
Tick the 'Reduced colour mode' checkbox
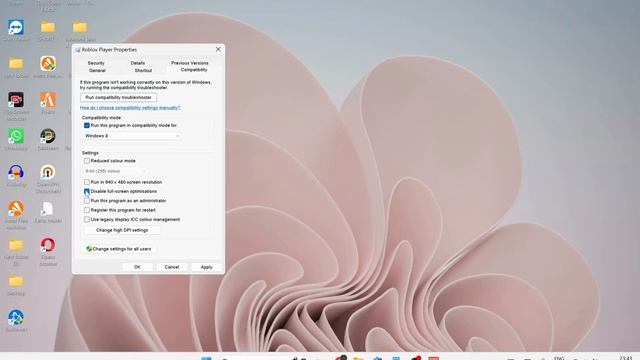pyautogui.click(x=87, y=161)
